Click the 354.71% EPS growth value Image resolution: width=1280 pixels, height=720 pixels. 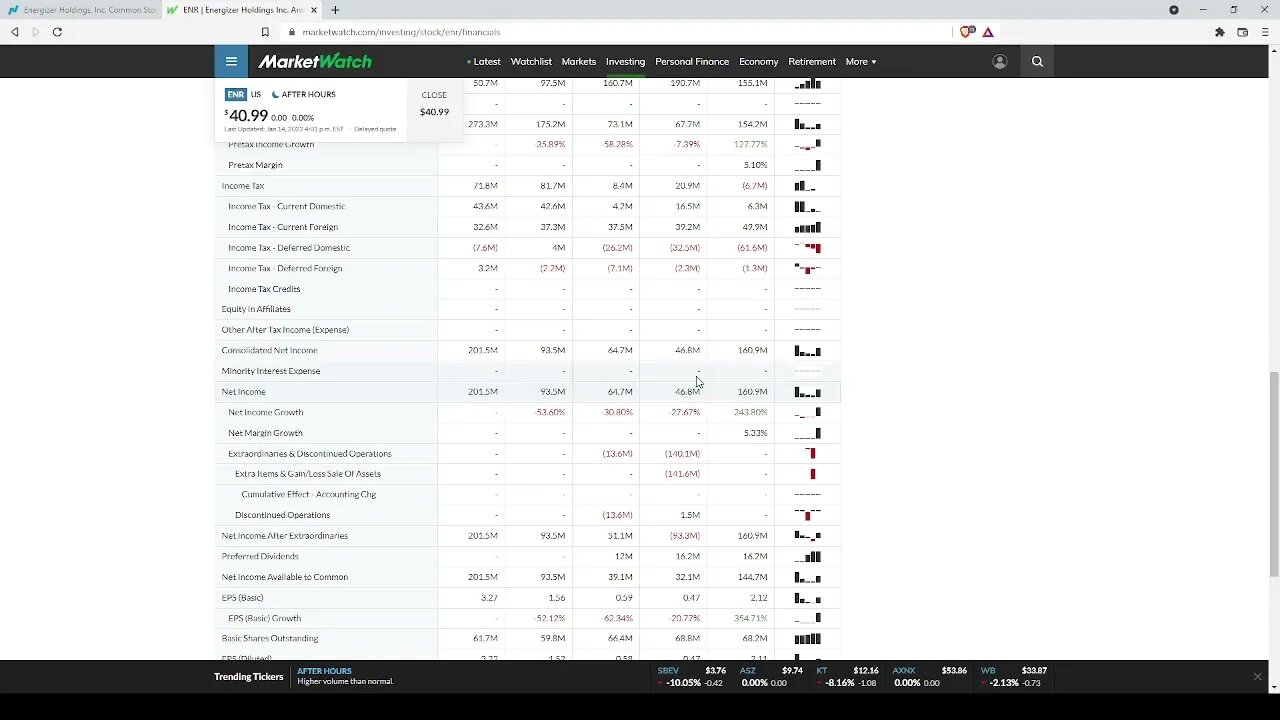(750, 618)
